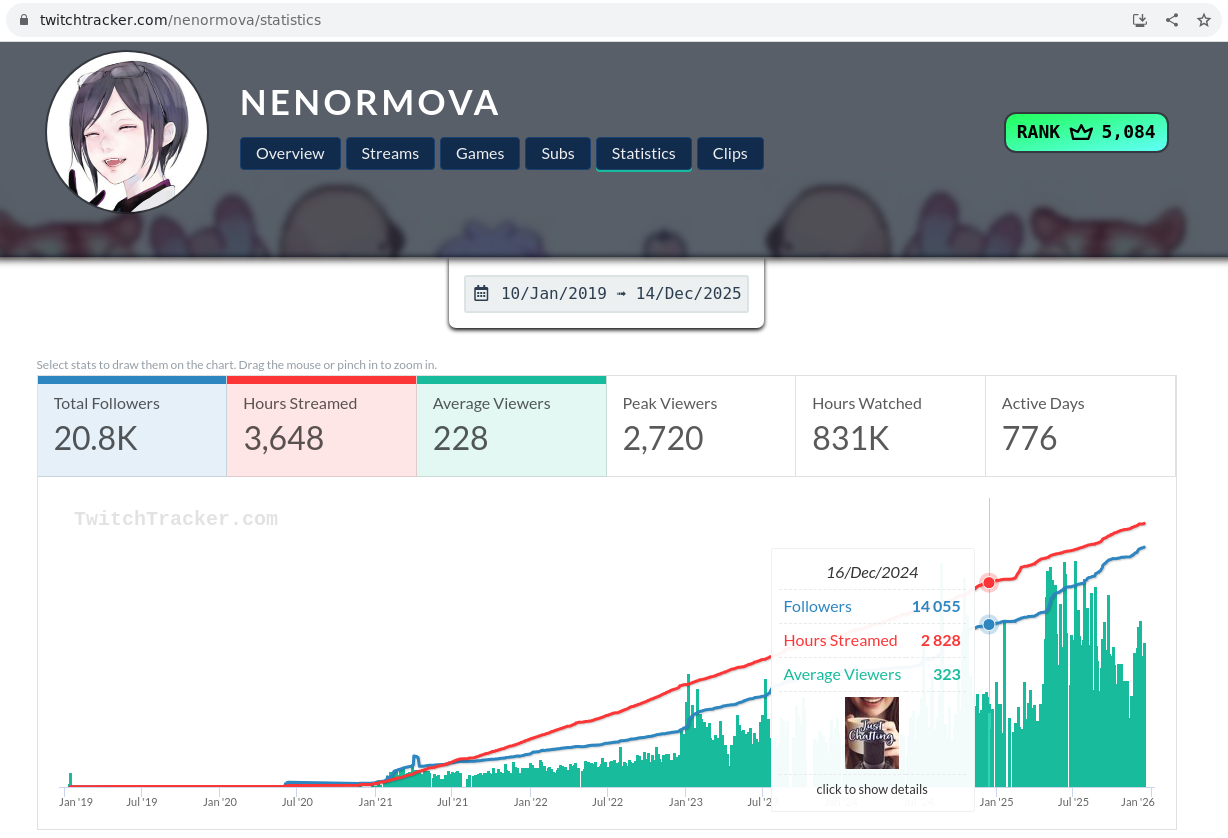Click the red Hours Streamed data point
The height and width of the screenshot is (838, 1228).
989,582
